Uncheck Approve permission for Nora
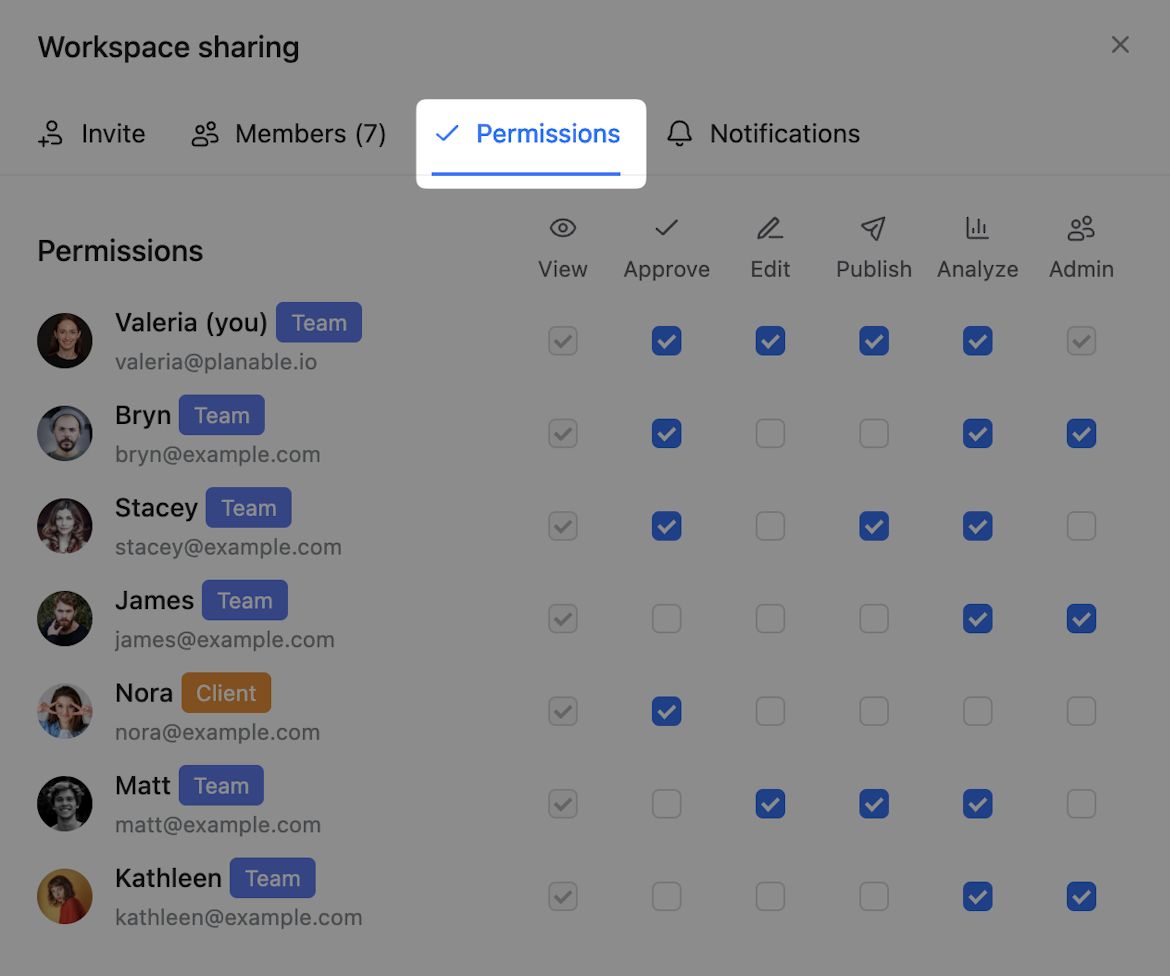The image size is (1170, 976). pos(666,711)
